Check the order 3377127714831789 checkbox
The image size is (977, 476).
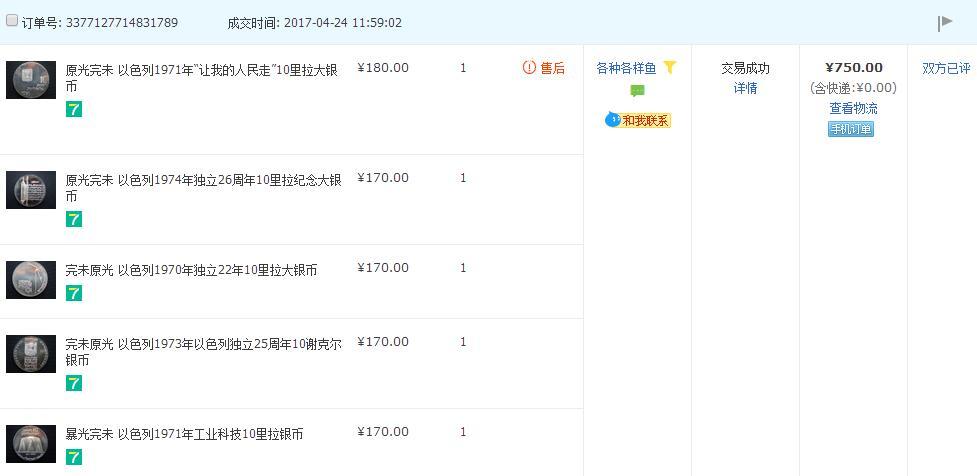tap(12, 21)
